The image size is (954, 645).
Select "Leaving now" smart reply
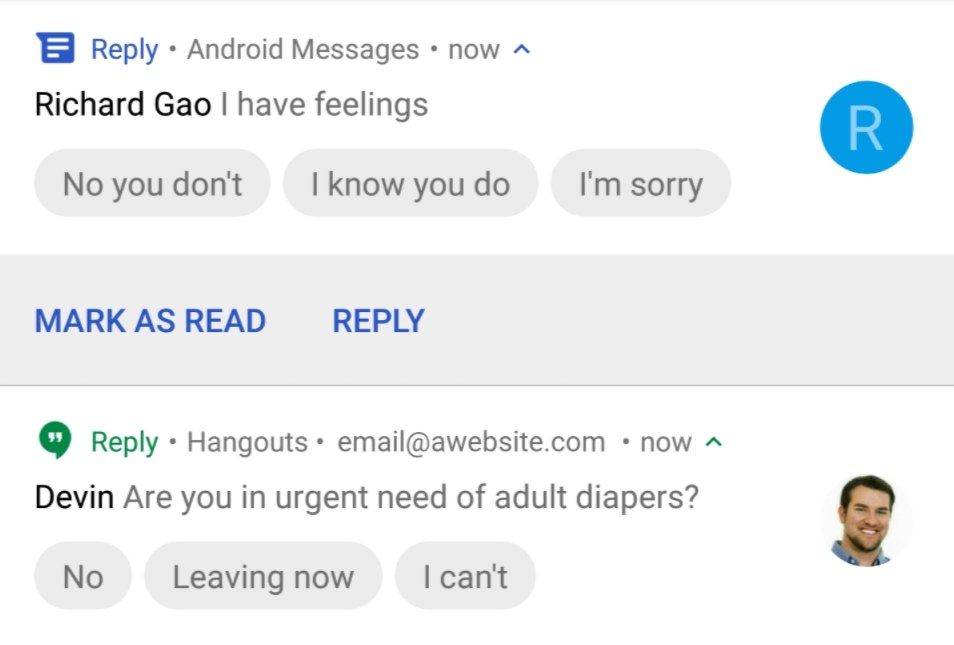[x=263, y=576]
